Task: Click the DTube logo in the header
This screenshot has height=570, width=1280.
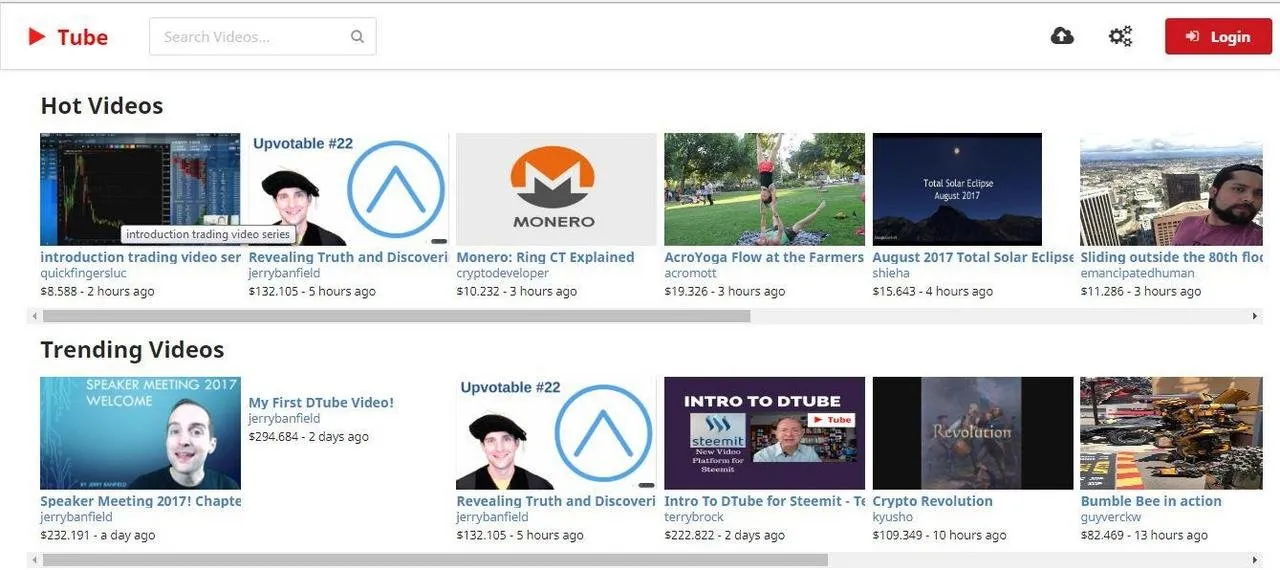Action: coord(68,37)
